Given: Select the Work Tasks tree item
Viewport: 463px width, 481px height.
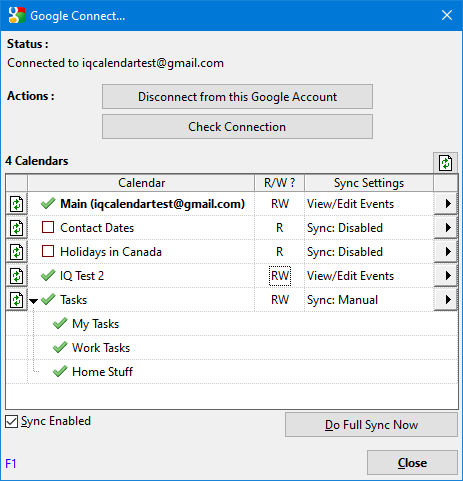Looking at the screenshot, I should [101, 348].
